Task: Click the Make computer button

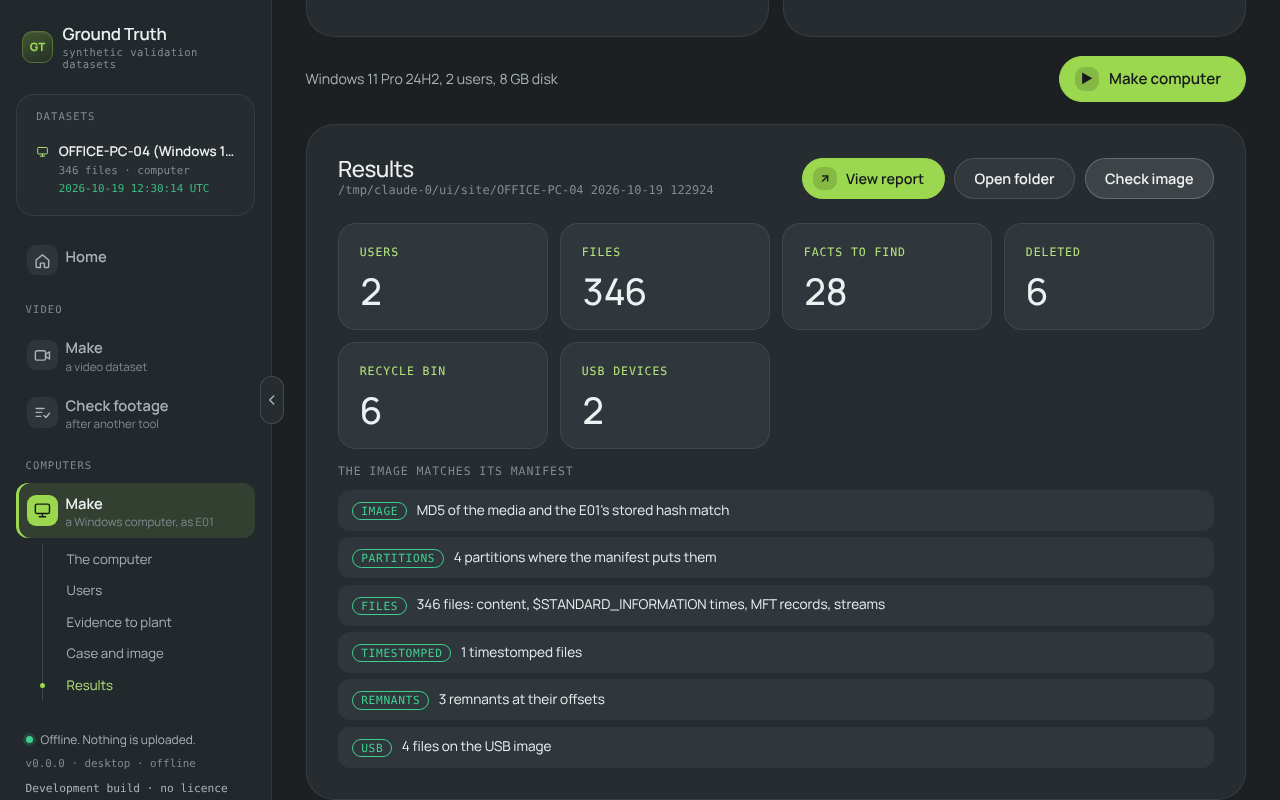Action: click(1152, 79)
